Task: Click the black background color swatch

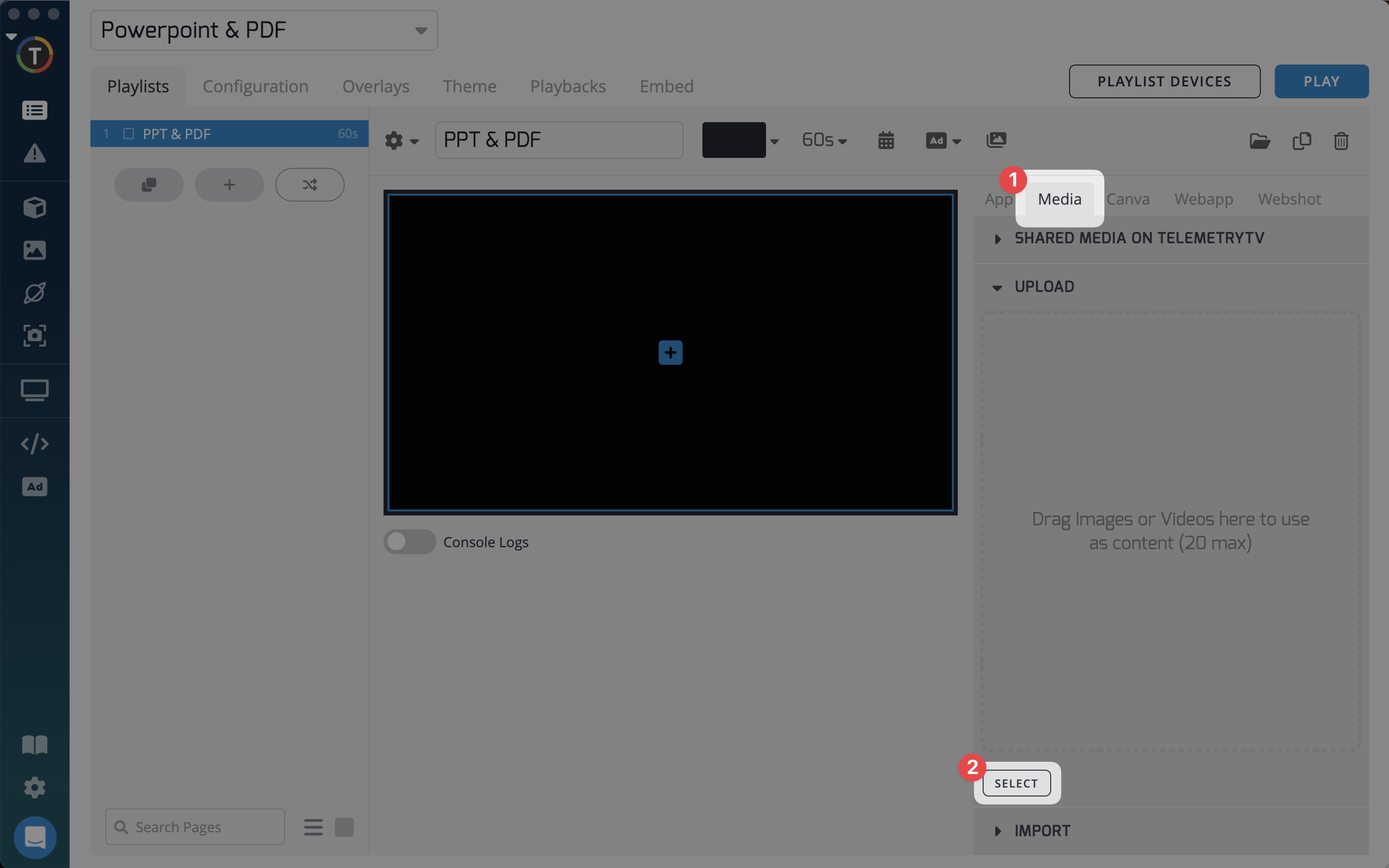Action: coord(733,140)
